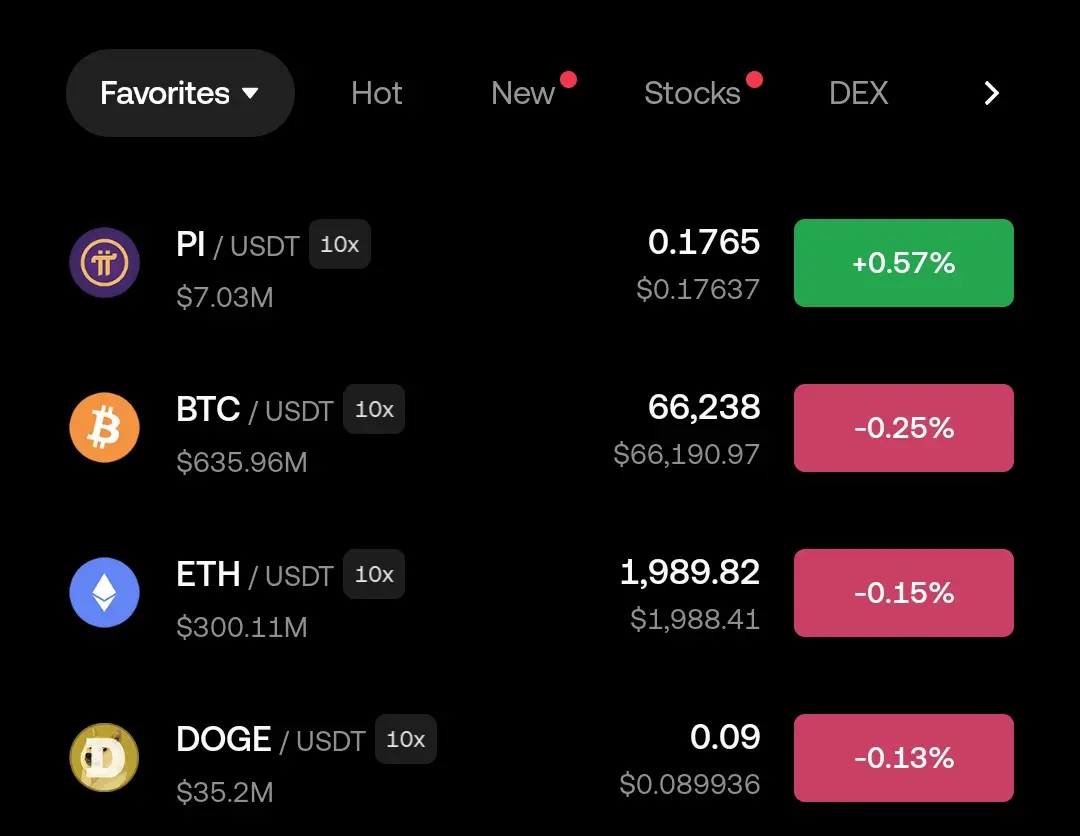1080x836 pixels.
Task: Switch to the Stocks tab
Action: (692, 93)
